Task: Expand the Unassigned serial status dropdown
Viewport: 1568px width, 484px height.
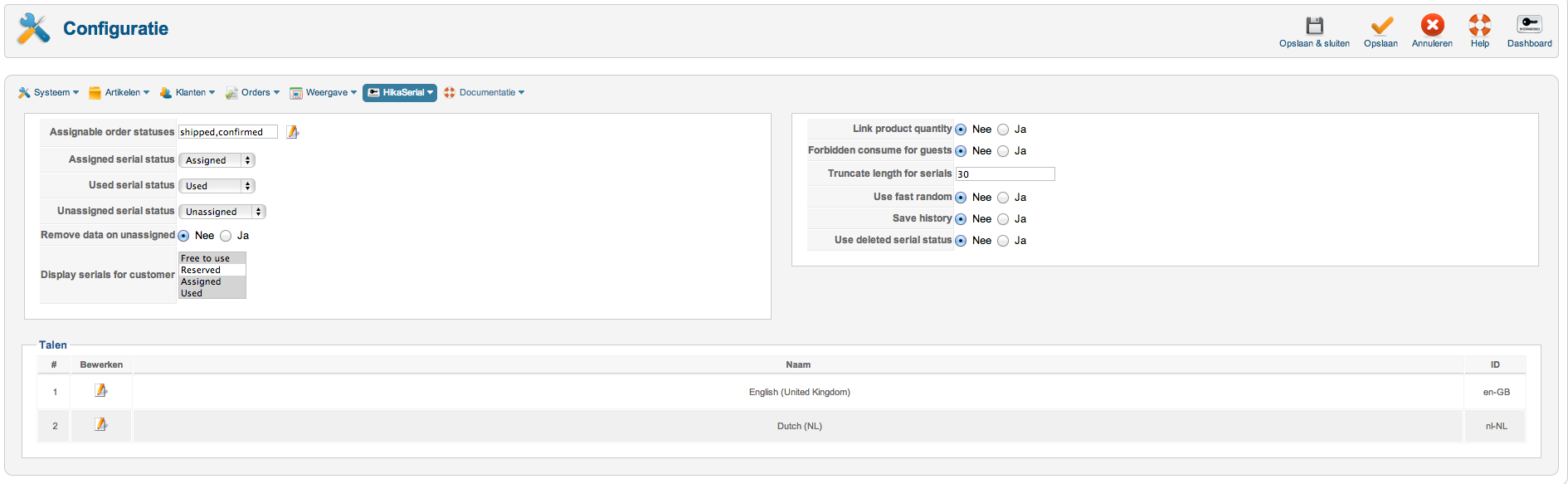Action: tap(222, 212)
